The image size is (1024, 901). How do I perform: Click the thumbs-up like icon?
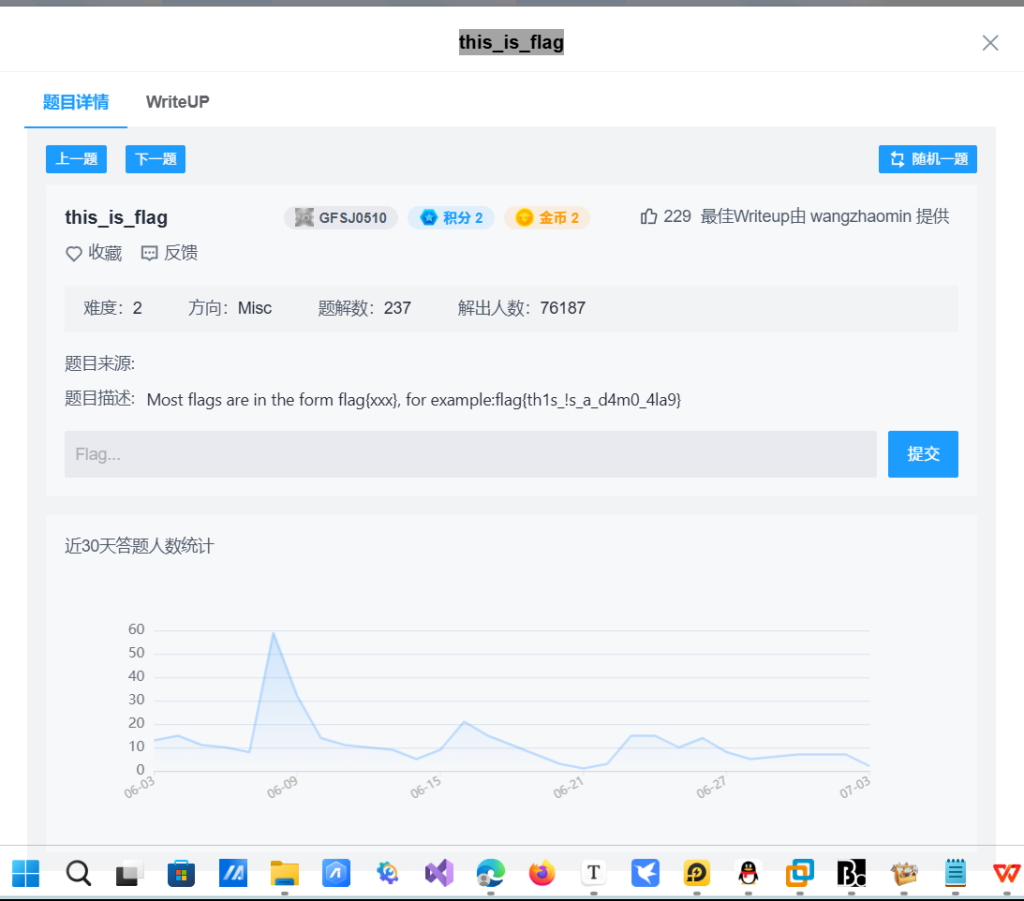pyautogui.click(x=649, y=217)
